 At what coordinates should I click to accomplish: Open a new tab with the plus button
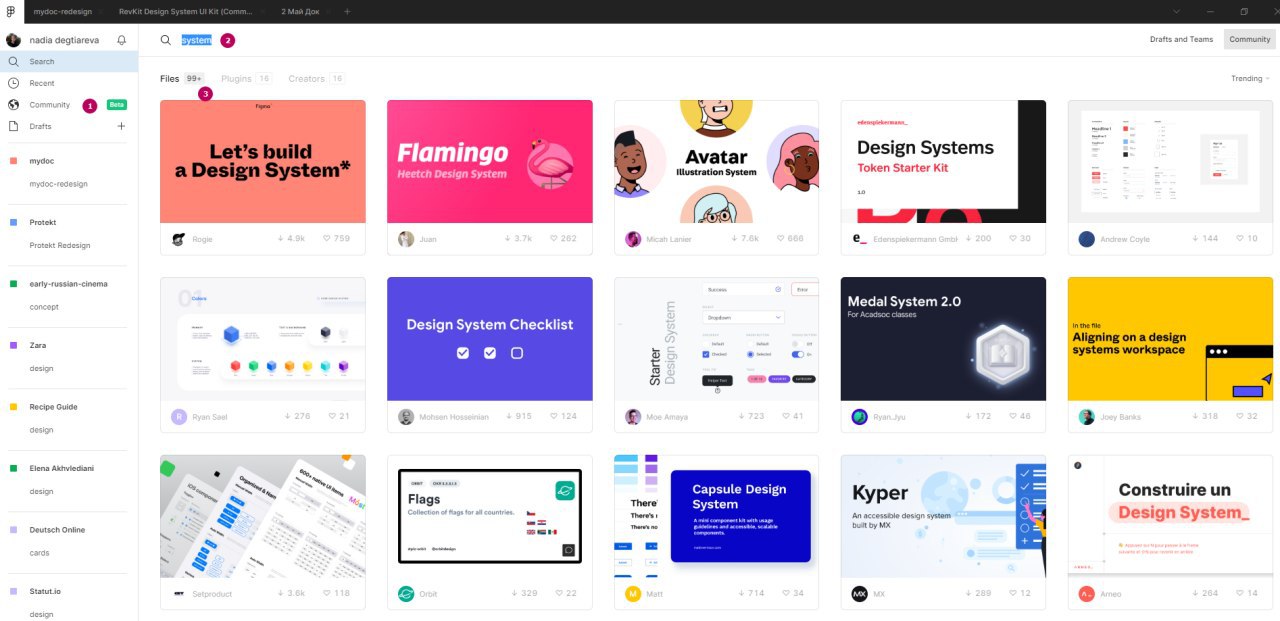[347, 11]
